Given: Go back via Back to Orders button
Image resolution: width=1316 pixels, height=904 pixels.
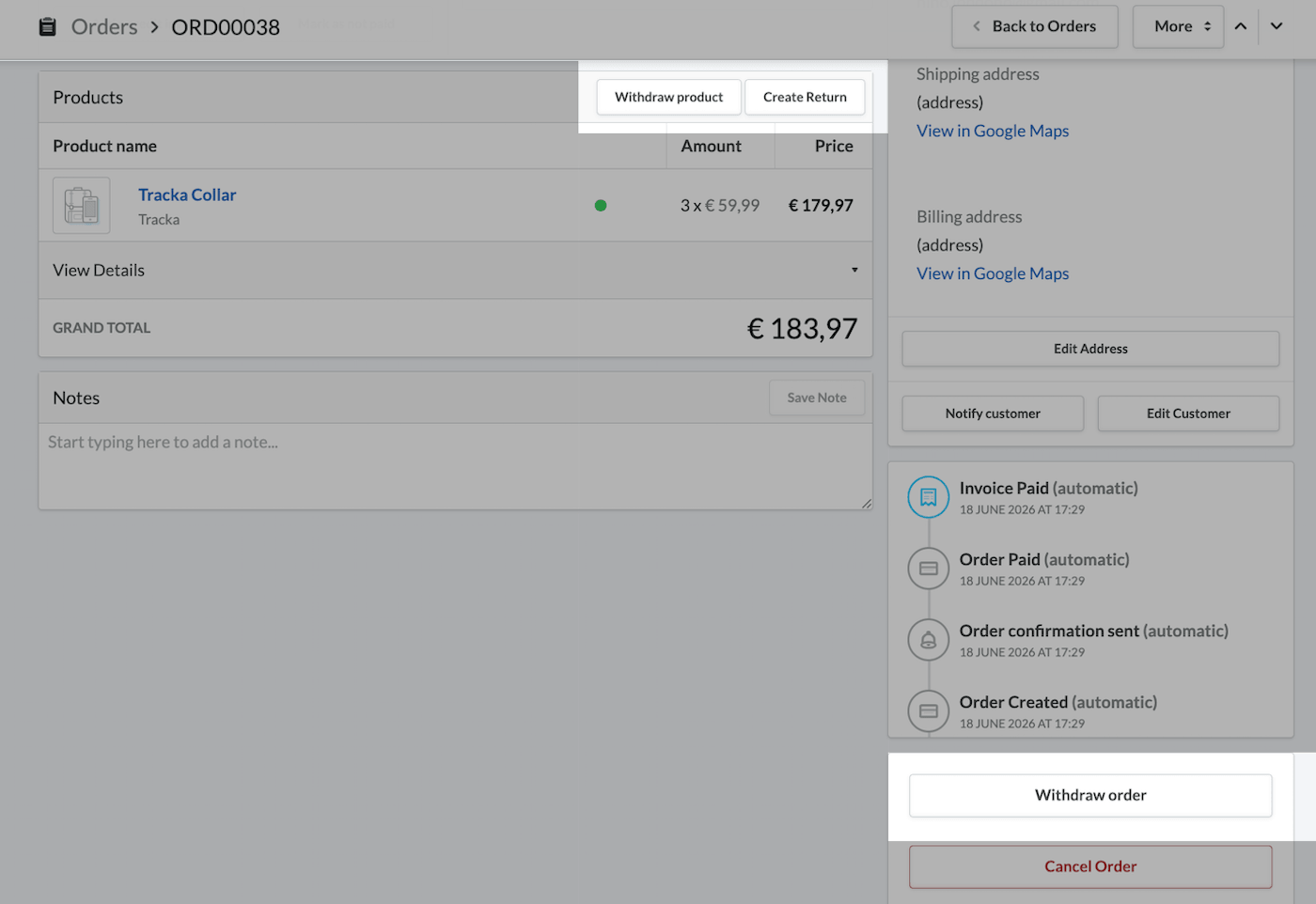Looking at the screenshot, I should click(1035, 26).
